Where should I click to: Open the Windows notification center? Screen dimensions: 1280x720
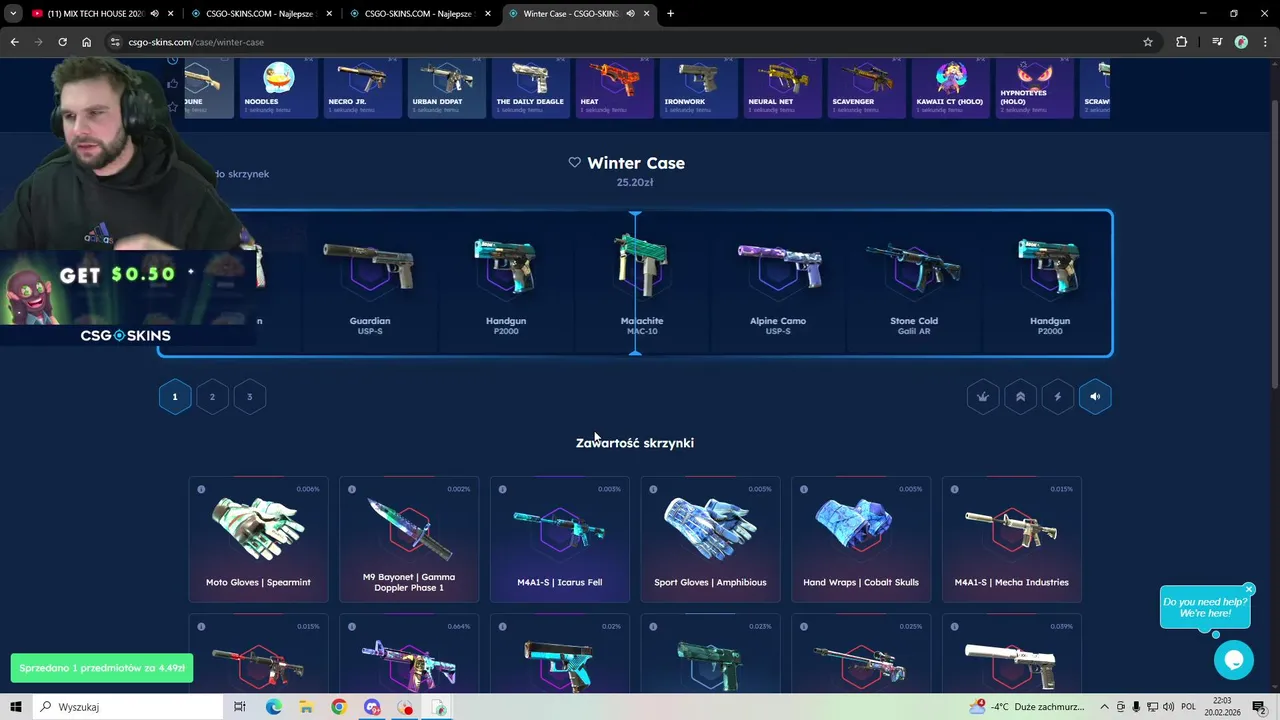[x=1259, y=707]
